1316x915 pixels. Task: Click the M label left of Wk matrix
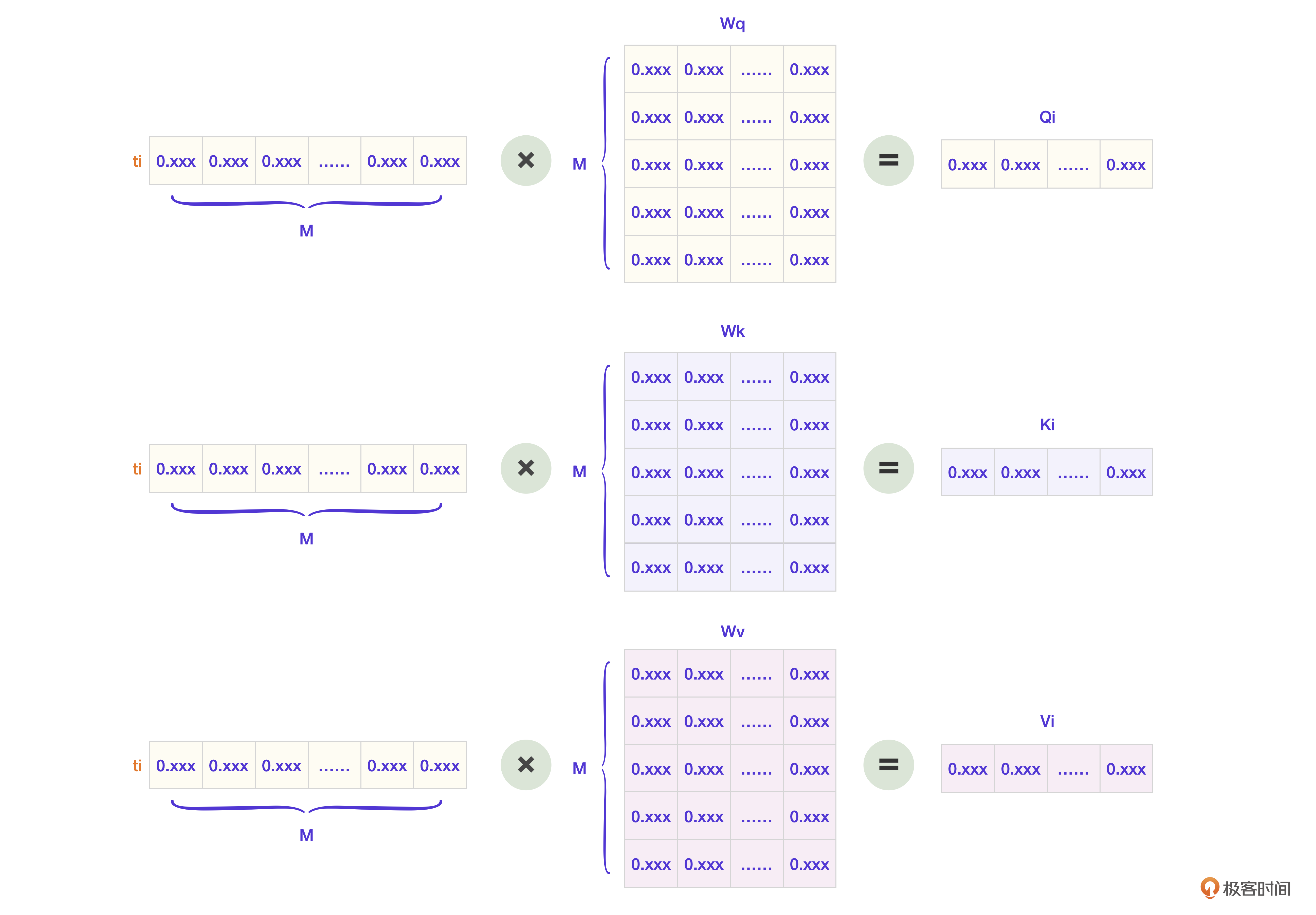[x=579, y=472]
